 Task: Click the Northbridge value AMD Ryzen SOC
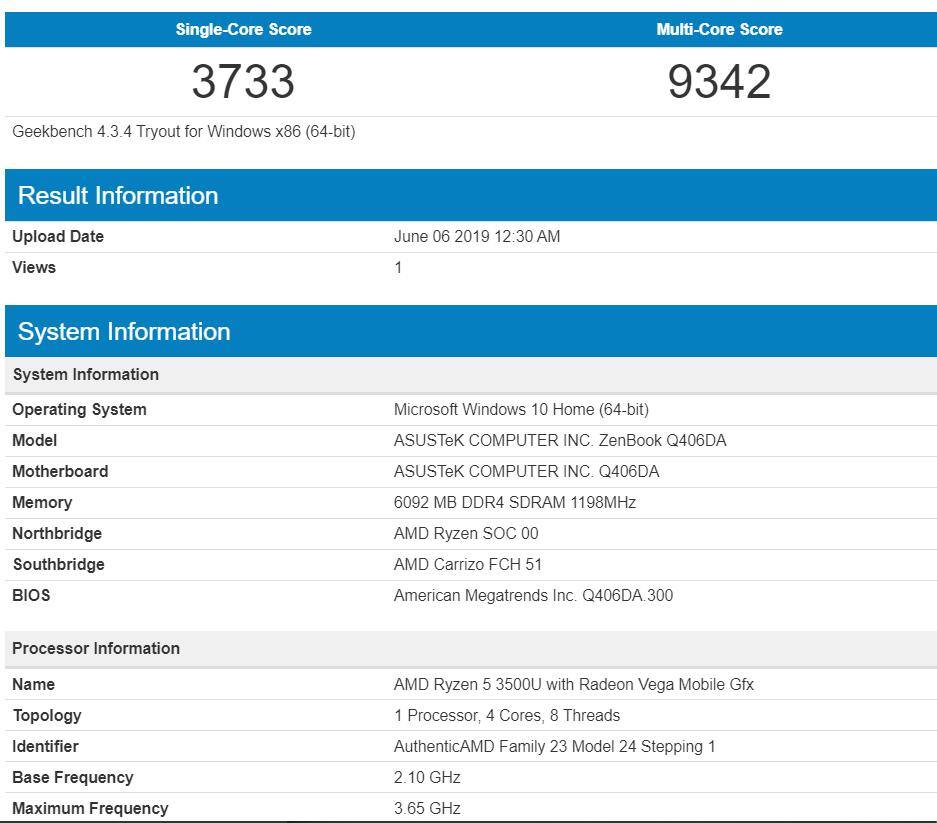point(465,533)
